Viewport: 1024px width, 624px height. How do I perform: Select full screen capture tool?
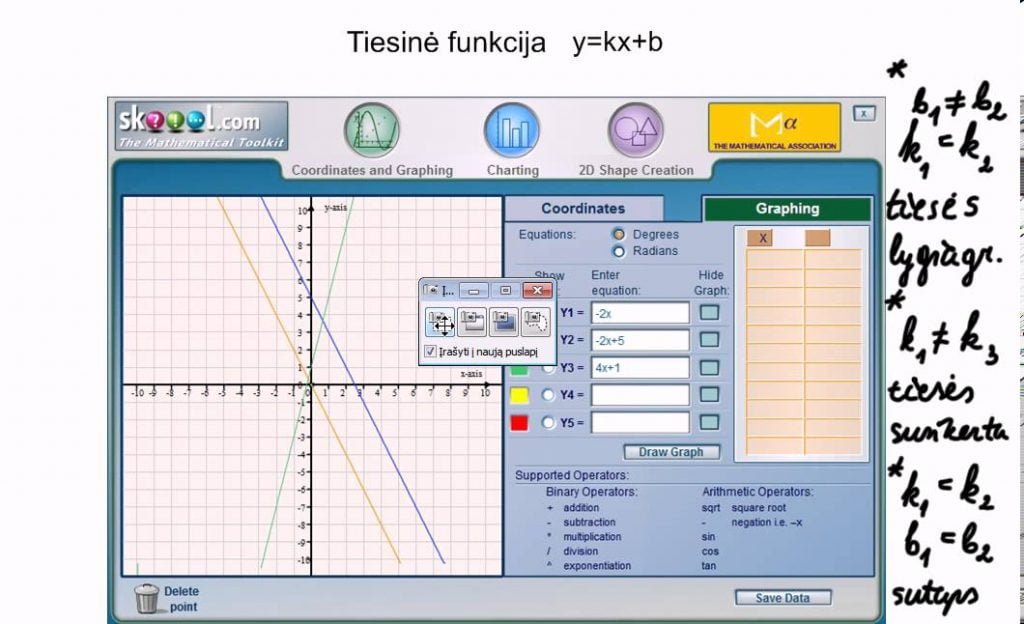tap(504, 322)
